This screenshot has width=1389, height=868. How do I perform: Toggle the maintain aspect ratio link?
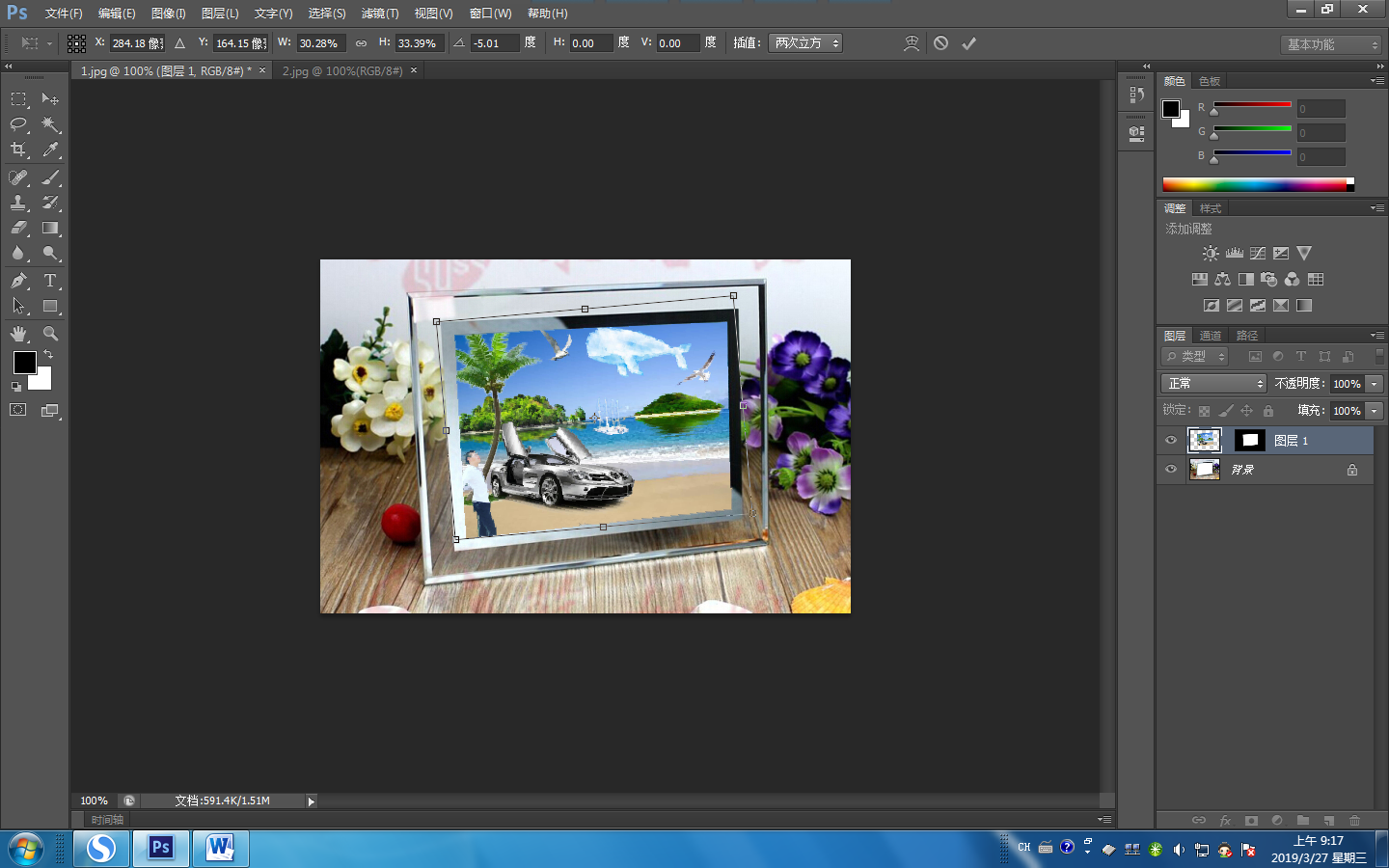(361, 43)
